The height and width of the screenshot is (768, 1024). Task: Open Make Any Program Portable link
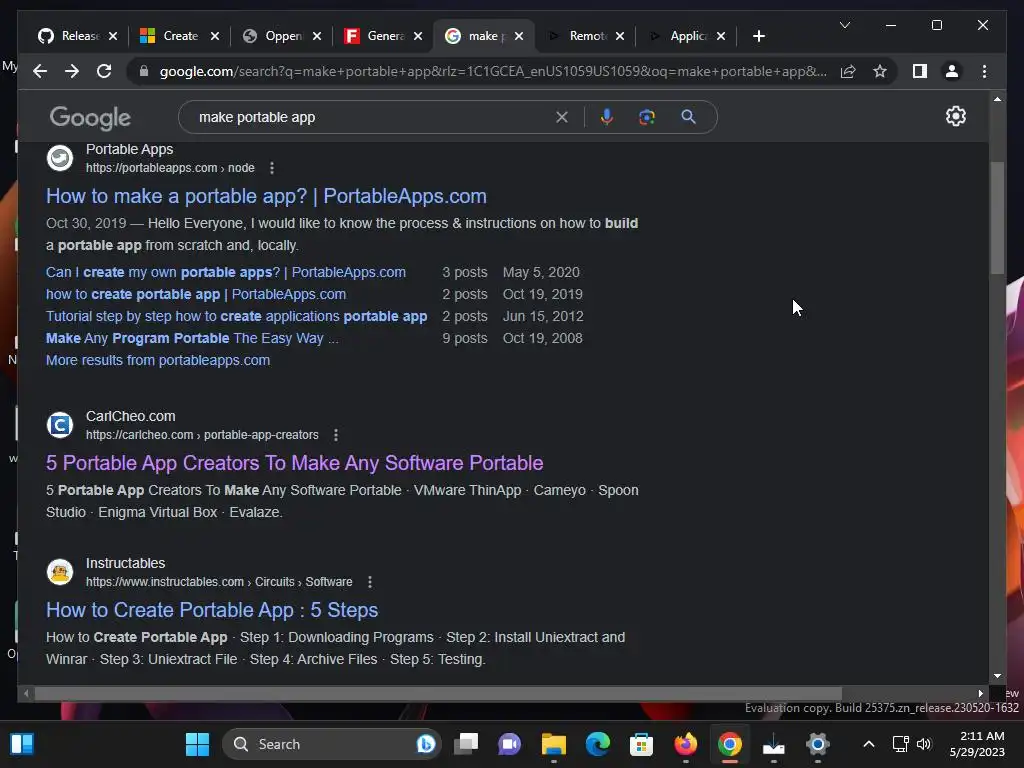[192, 338]
